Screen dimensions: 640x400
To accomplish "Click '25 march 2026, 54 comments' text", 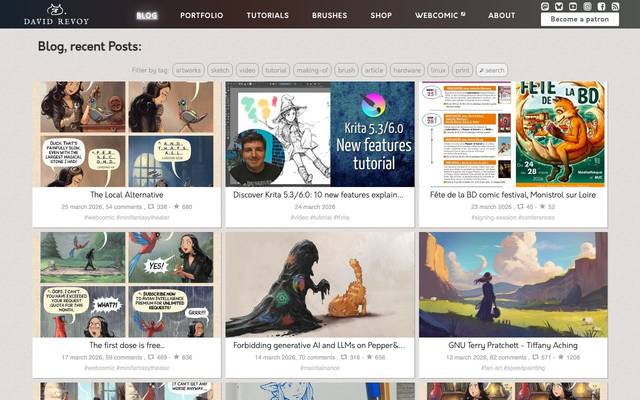I will (x=101, y=207).
